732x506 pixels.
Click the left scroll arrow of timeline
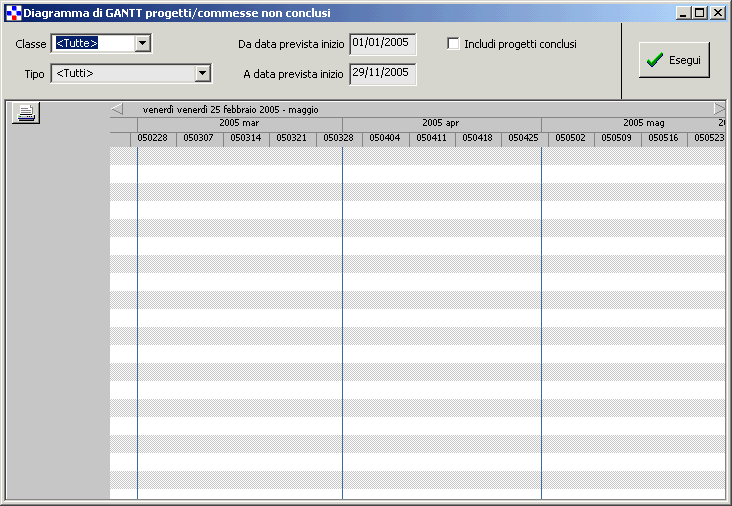tap(117, 109)
